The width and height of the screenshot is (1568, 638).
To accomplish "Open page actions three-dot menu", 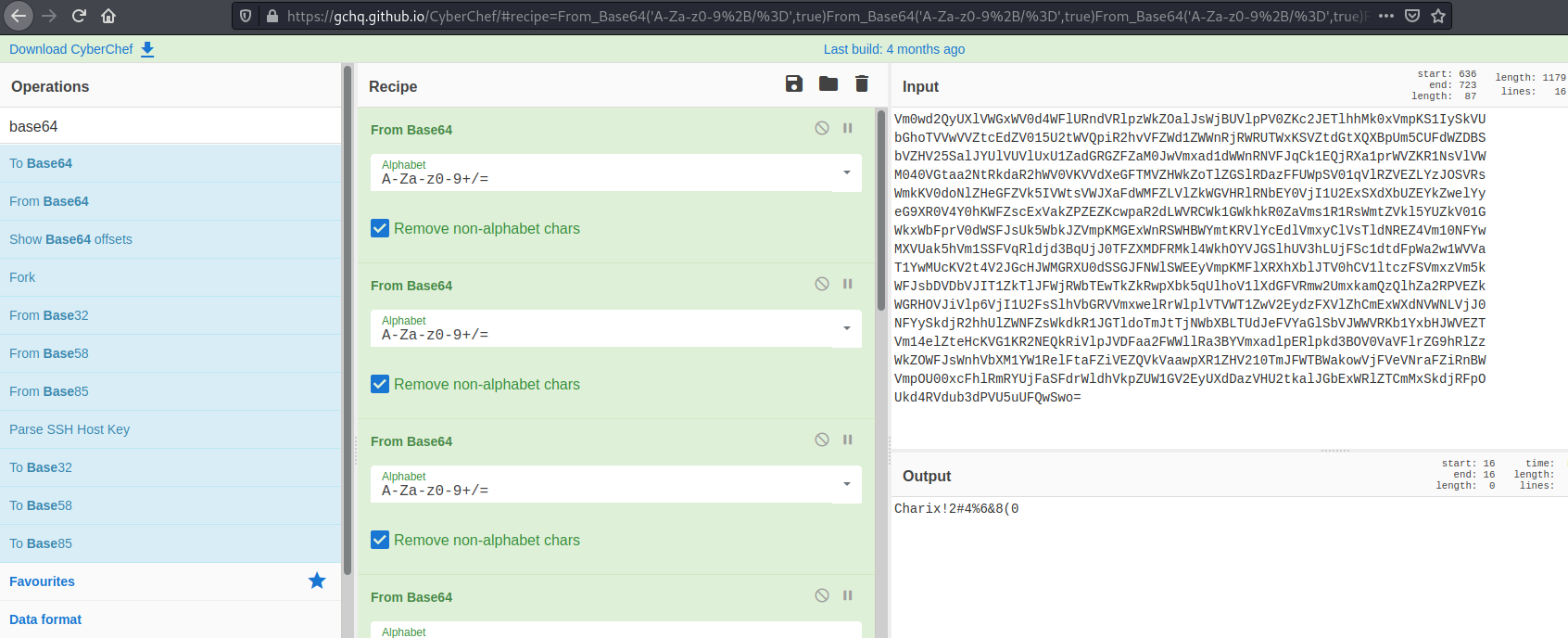I will click(1386, 16).
